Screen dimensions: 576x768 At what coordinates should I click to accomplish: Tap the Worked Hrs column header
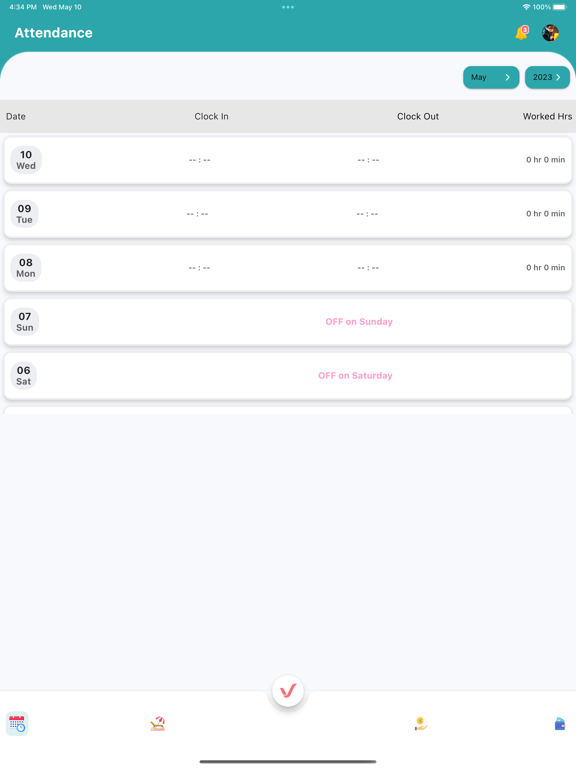[x=547, y=117]
